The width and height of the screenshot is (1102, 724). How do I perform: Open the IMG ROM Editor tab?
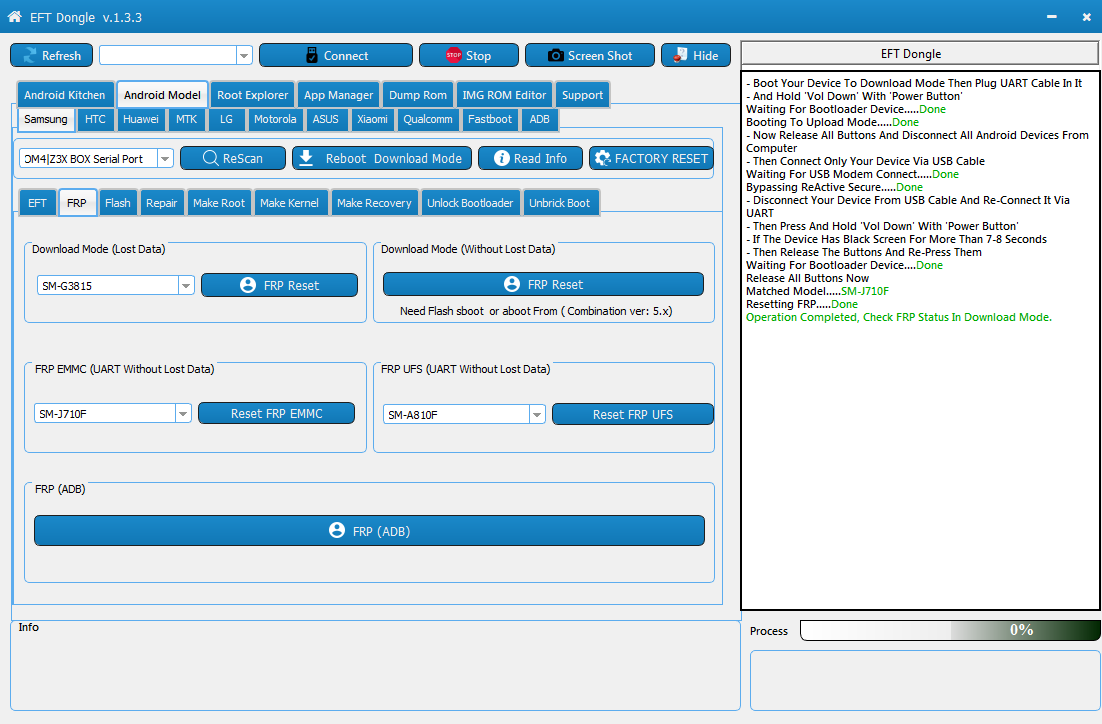click(504, 95)
